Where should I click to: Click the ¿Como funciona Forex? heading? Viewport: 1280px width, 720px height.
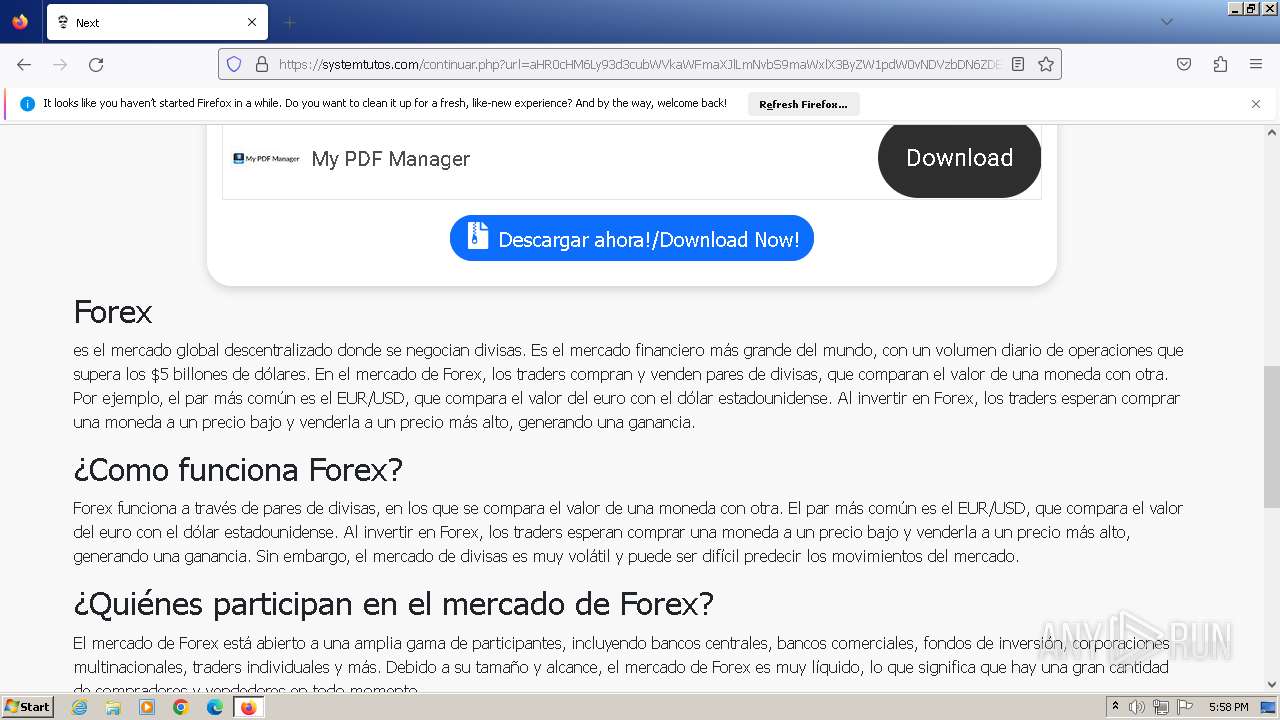[238, 469]
